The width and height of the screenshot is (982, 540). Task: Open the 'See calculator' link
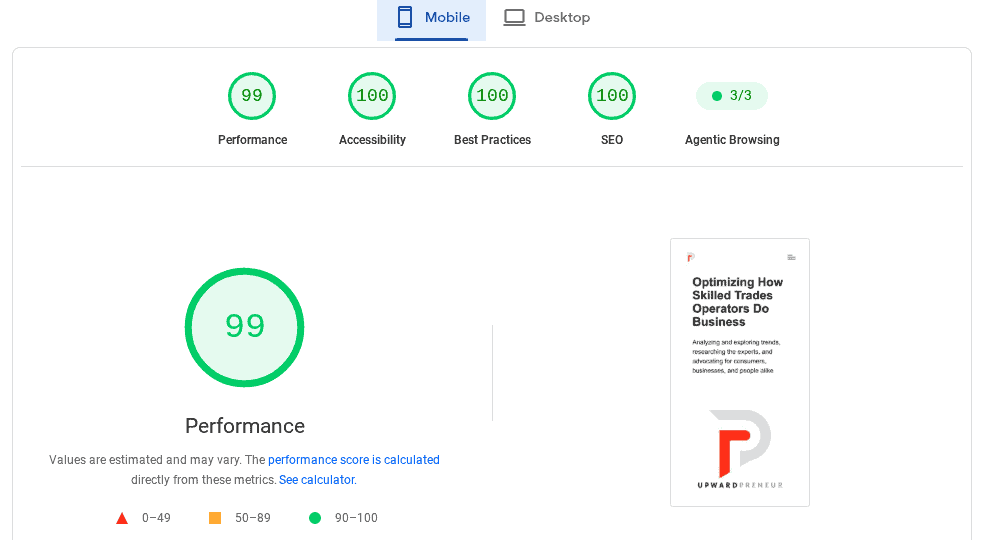317,480
